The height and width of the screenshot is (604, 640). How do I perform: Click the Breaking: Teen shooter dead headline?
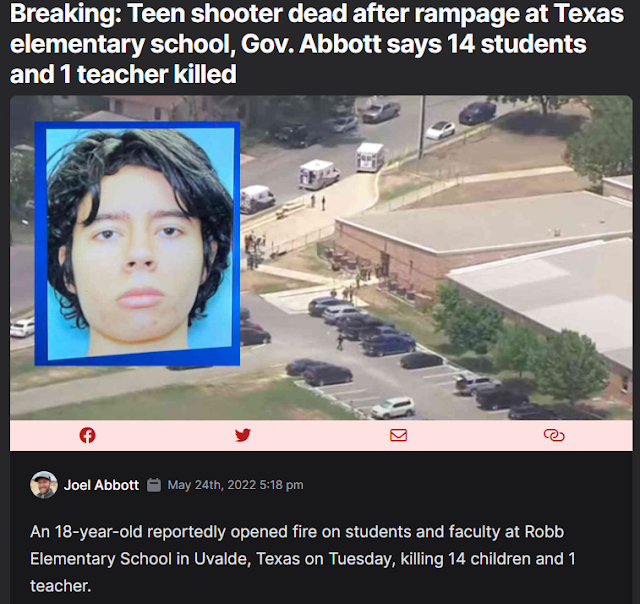317,43
